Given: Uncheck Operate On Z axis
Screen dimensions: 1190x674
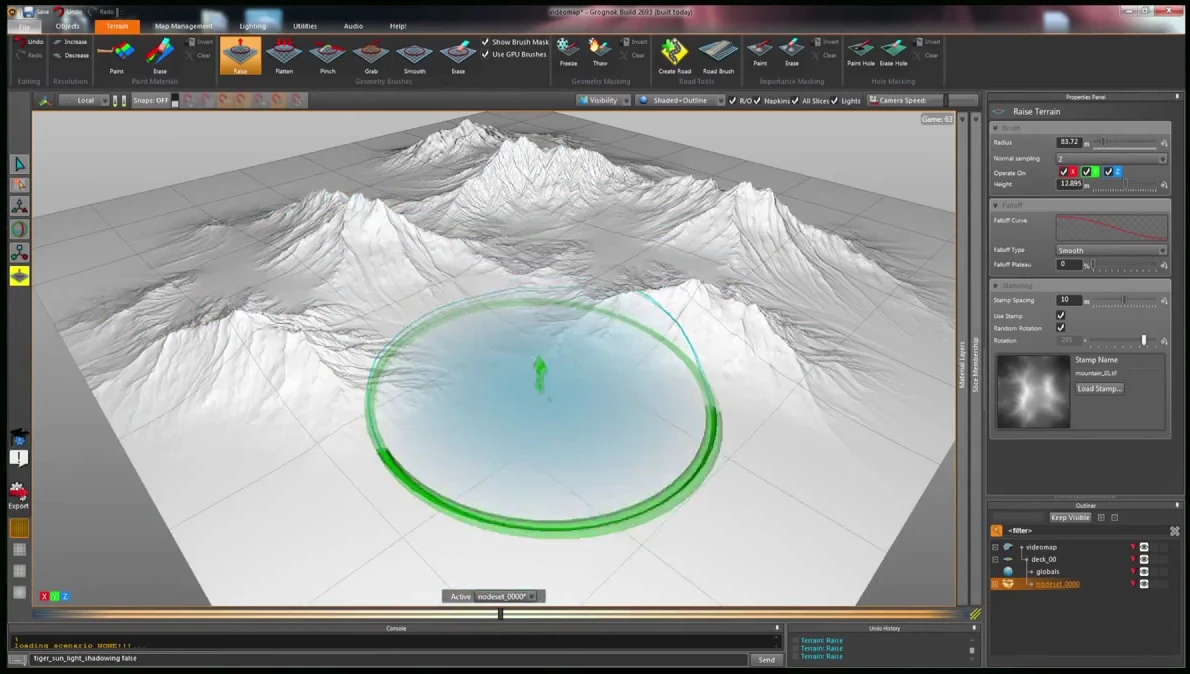Looking at the screenshot, I should click(x=1108, y=172).
